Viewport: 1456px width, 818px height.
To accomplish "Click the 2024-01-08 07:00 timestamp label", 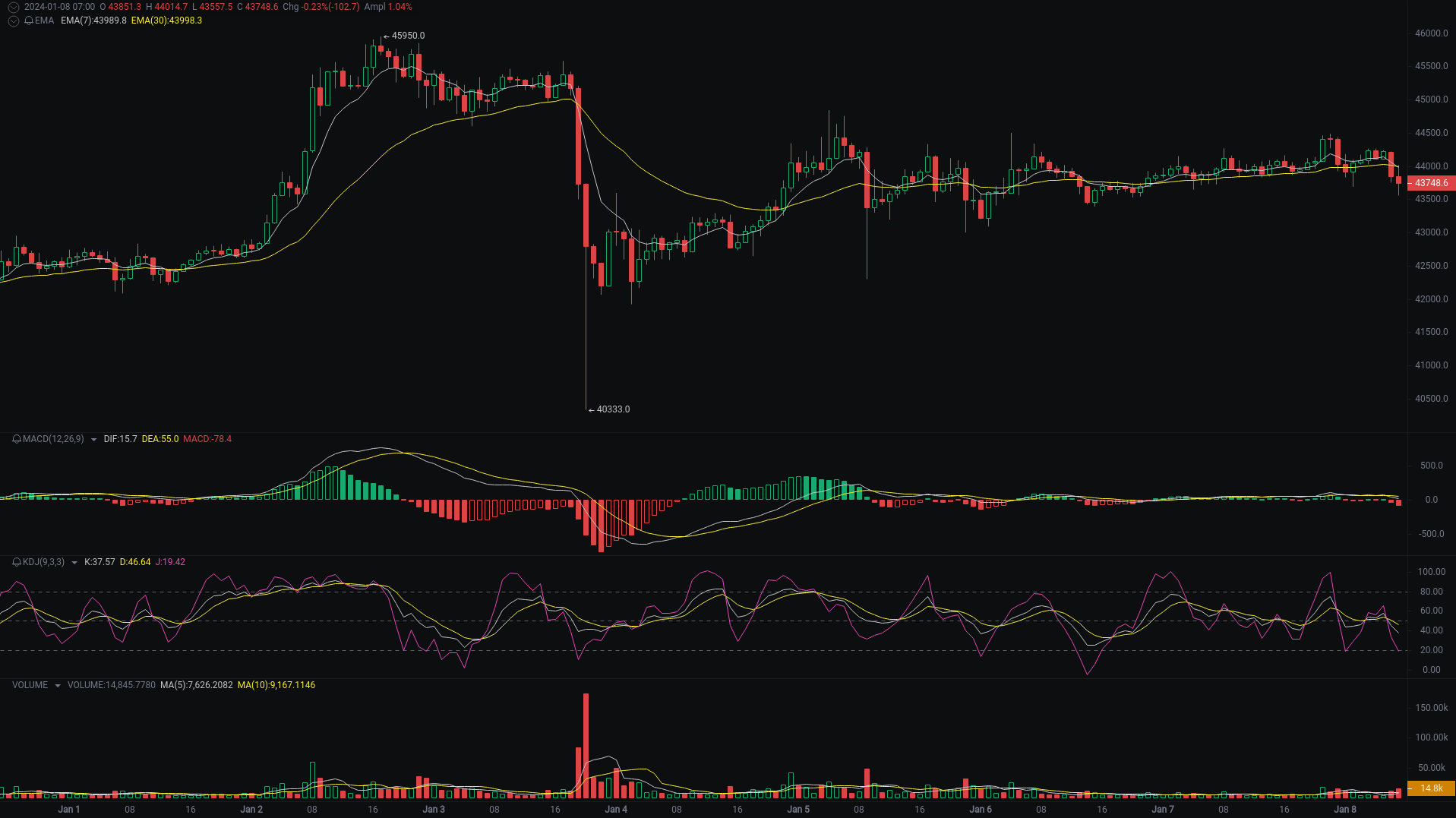I will point(59,7).
